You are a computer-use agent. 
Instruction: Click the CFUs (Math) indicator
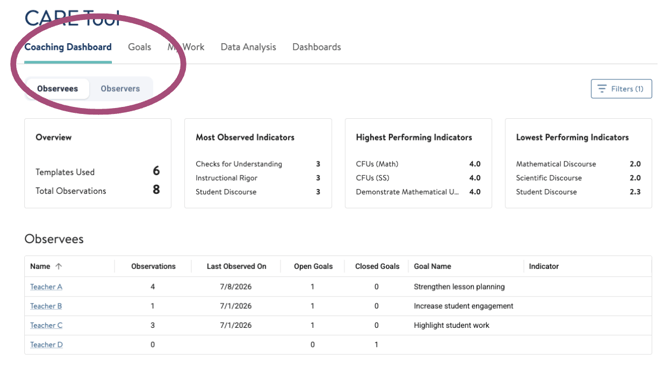(x=377, y=164)
